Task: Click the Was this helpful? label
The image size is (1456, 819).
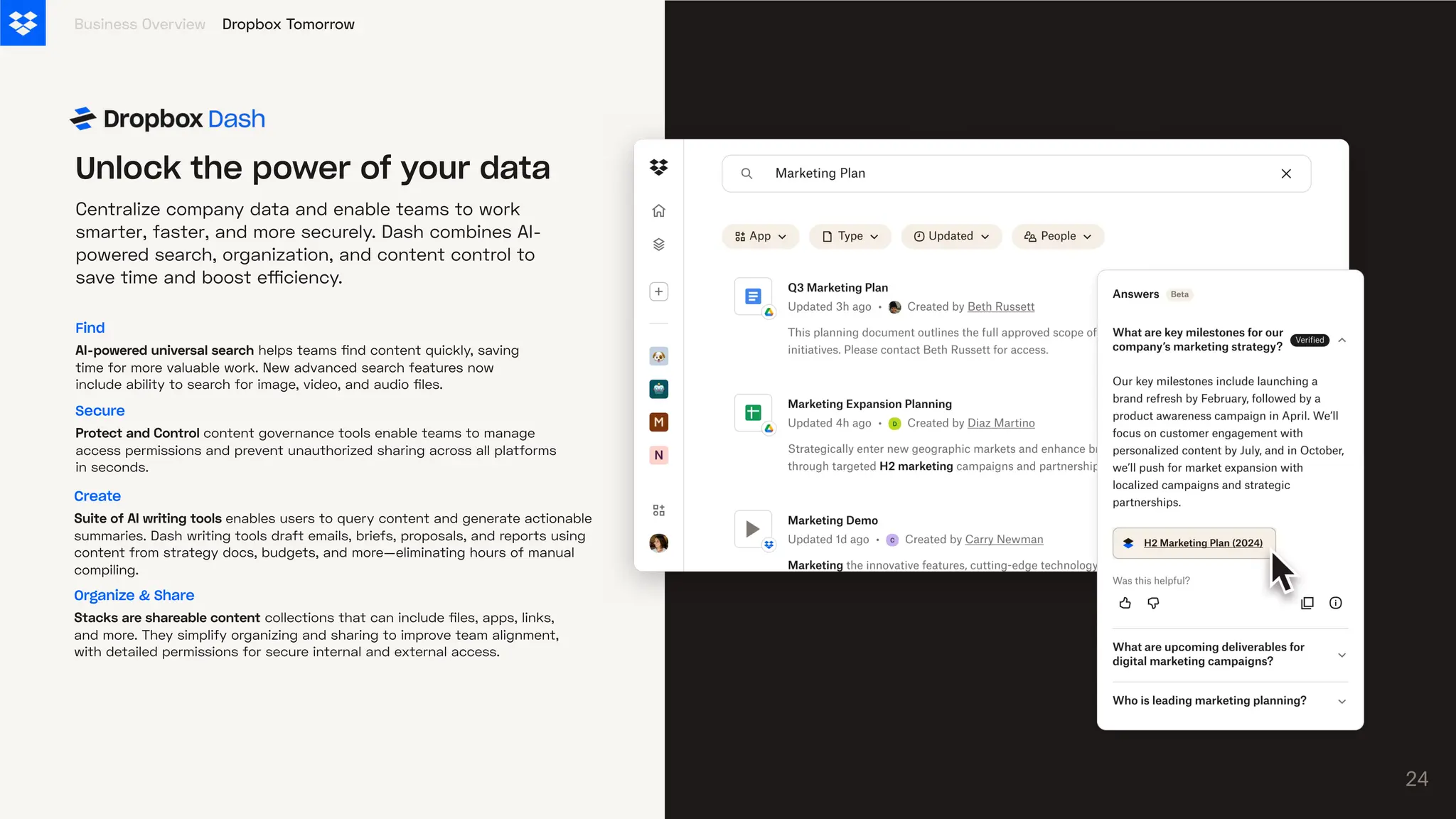Action: (x=1151, y=581)
